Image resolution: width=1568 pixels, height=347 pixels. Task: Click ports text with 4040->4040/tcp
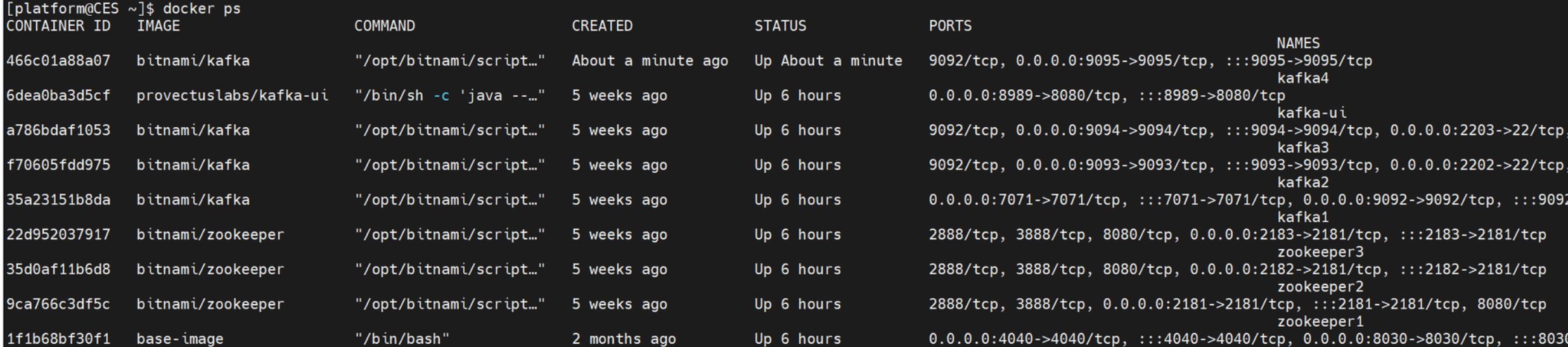coord(1248,339)
